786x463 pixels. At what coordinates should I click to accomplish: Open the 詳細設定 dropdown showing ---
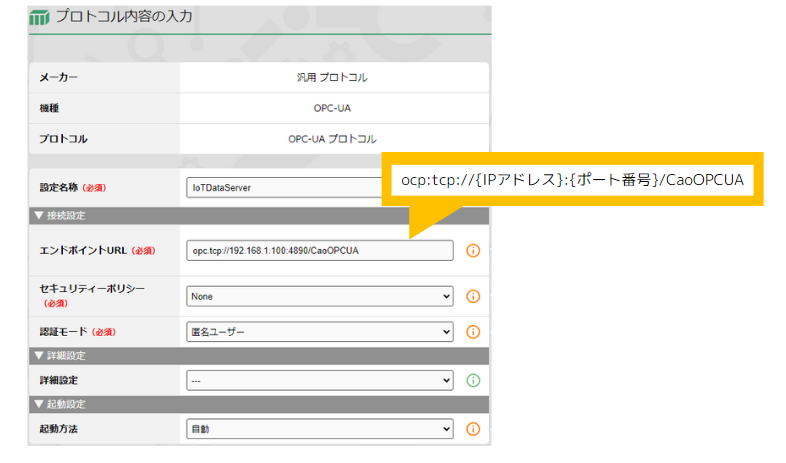(320, 380)
